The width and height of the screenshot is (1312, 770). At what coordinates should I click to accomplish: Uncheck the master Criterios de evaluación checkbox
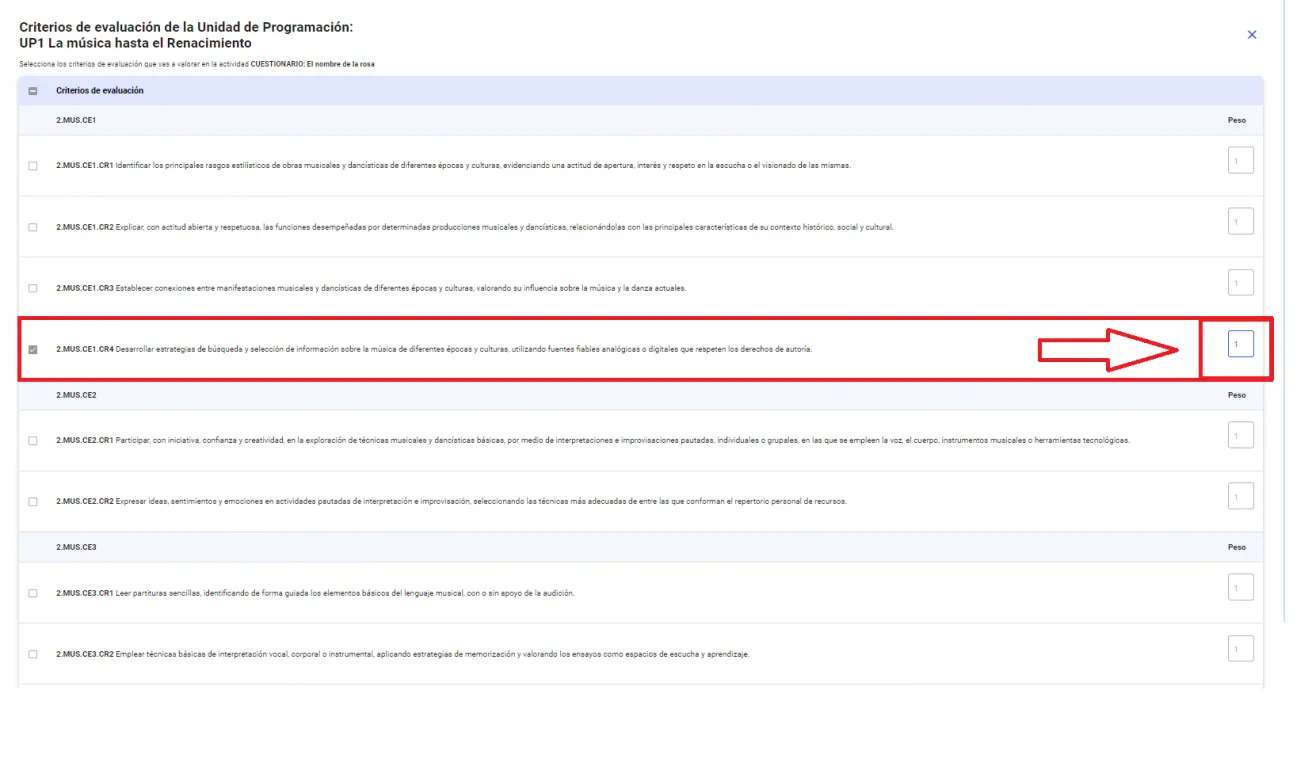(x=33, y=90)
